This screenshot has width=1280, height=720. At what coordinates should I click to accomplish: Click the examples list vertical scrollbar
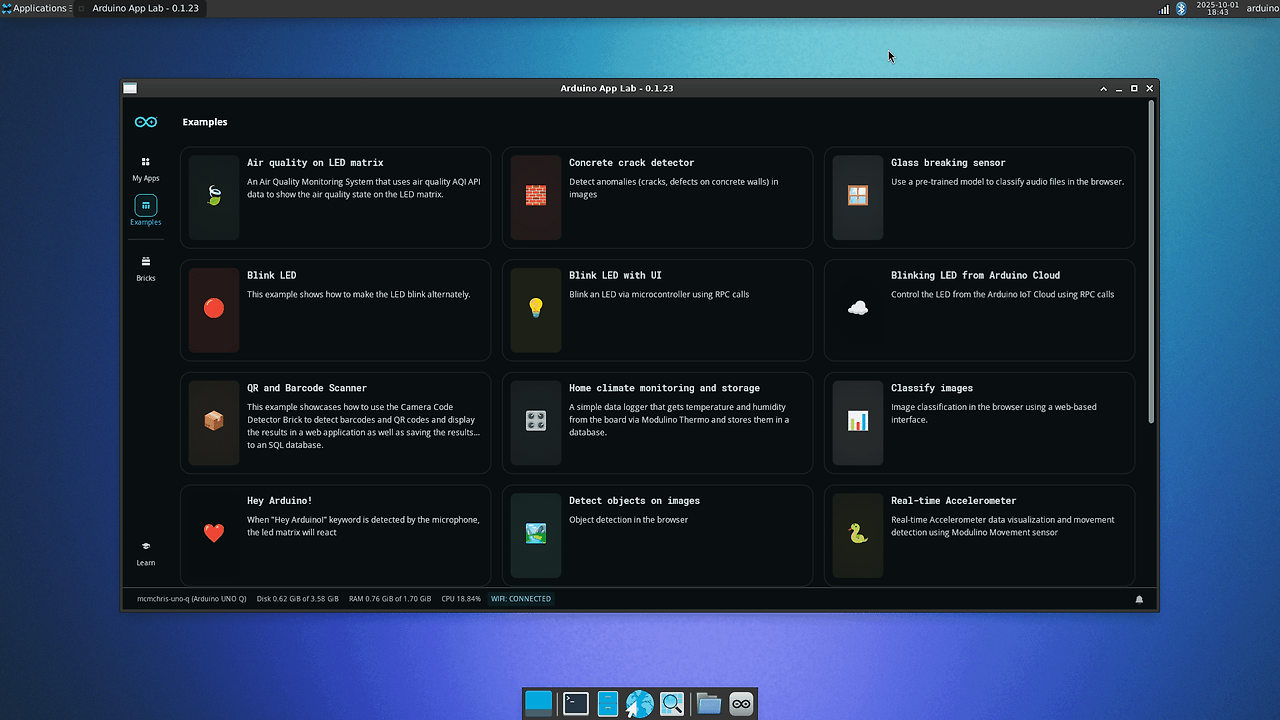1151,260
